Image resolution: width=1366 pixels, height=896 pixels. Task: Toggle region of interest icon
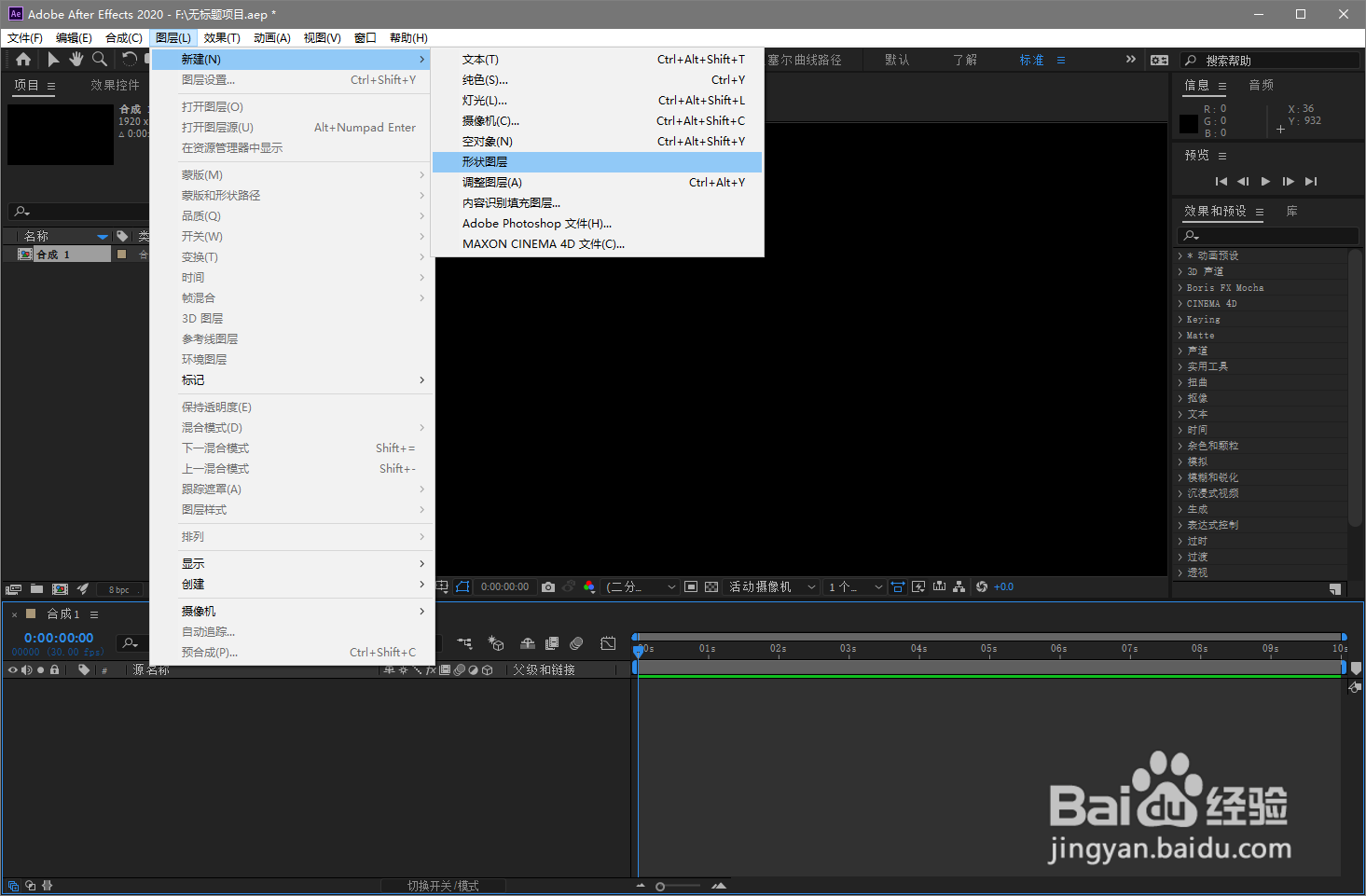pos(691,586)
